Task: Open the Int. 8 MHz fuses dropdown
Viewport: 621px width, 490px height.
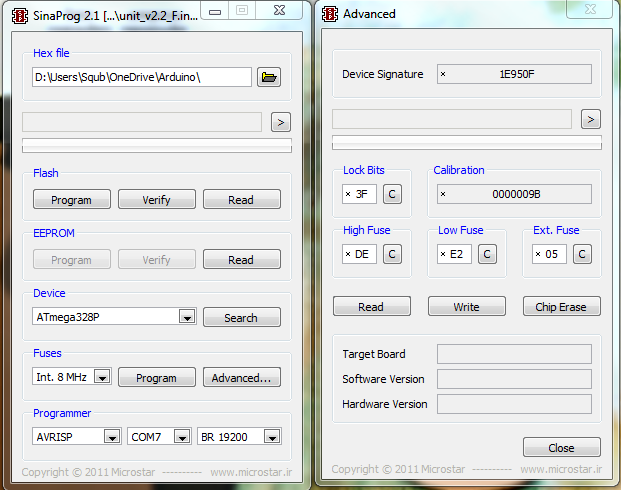Action: [x=101, y=377]
